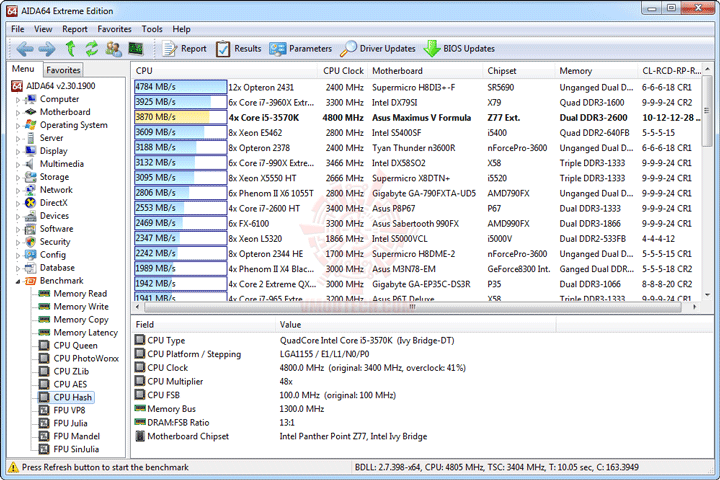Screen dimensions: 720x480
Task: Expand the Multimedia tree node
Action: 18,164
